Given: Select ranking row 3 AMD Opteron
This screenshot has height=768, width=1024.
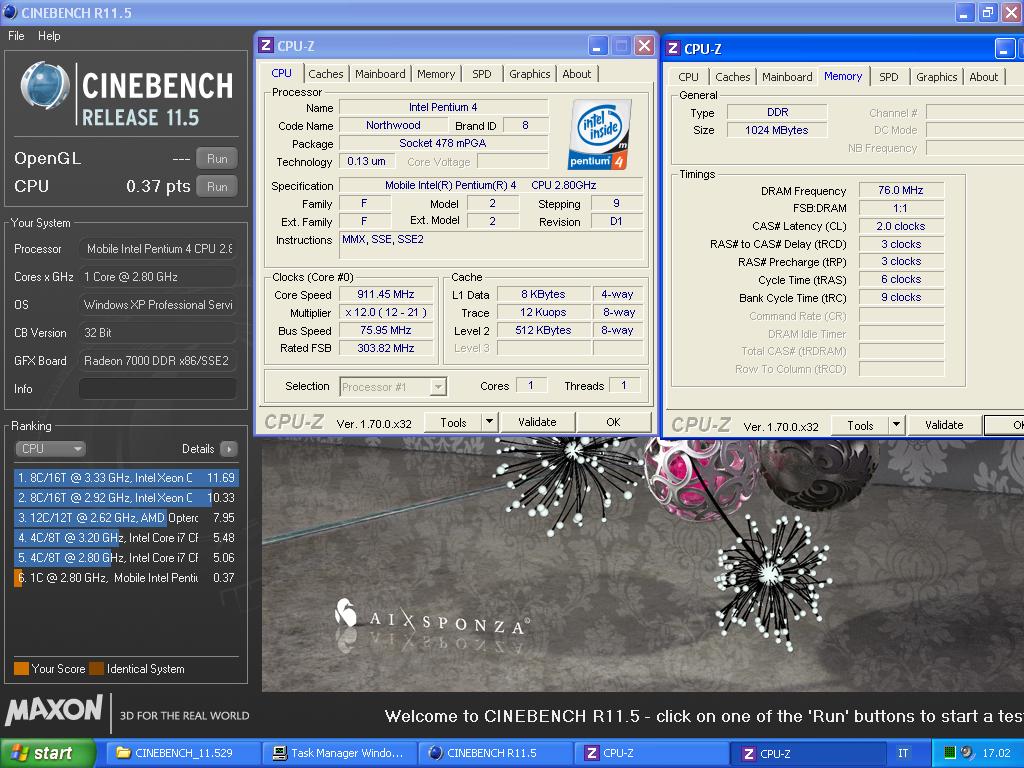Looking at the screenshot, I should click(x=126, y=518).
